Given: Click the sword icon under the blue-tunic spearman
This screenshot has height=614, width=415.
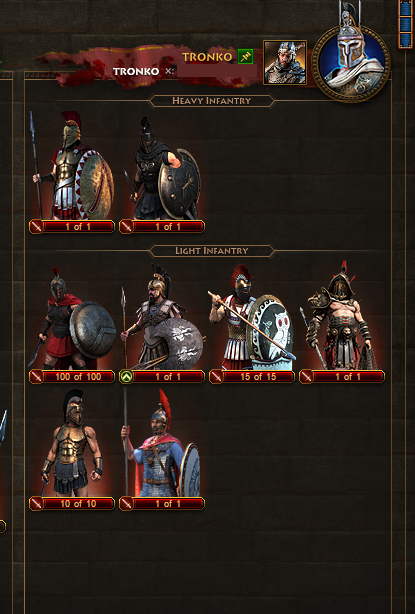Looking at the screenshot, I should [x=126, y=504].
